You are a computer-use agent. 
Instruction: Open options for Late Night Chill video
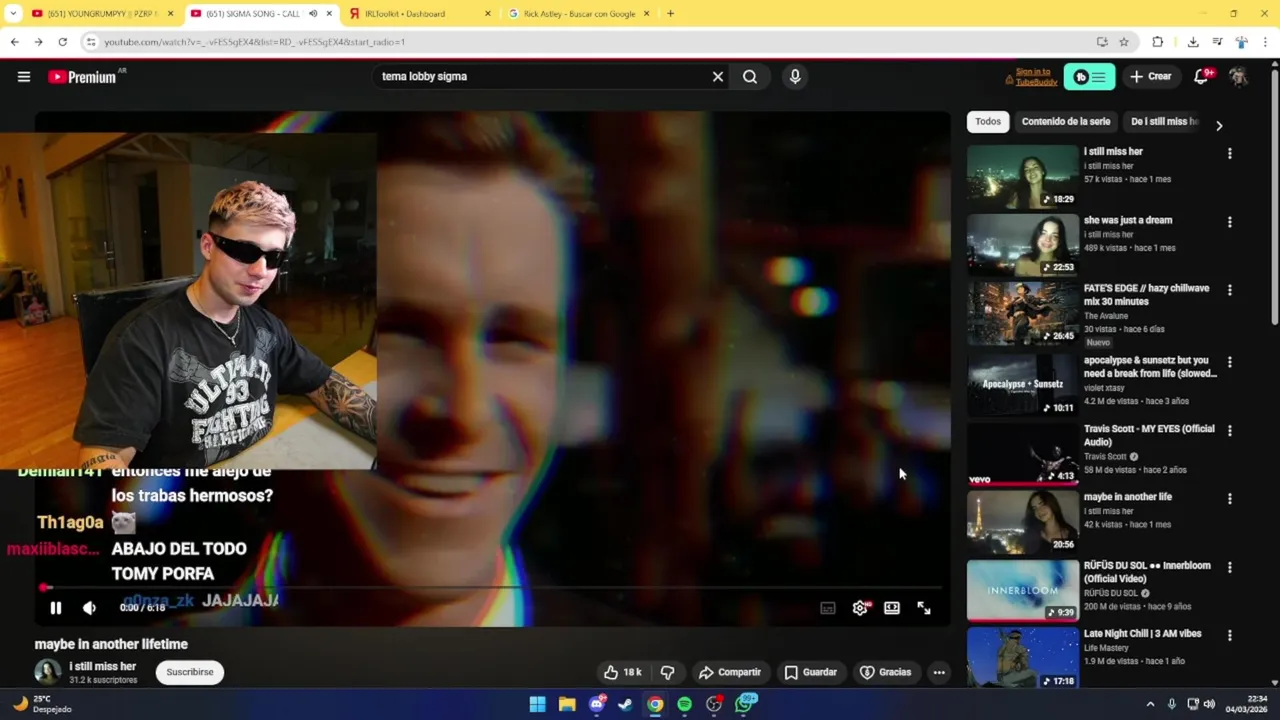click(1230, 635)
